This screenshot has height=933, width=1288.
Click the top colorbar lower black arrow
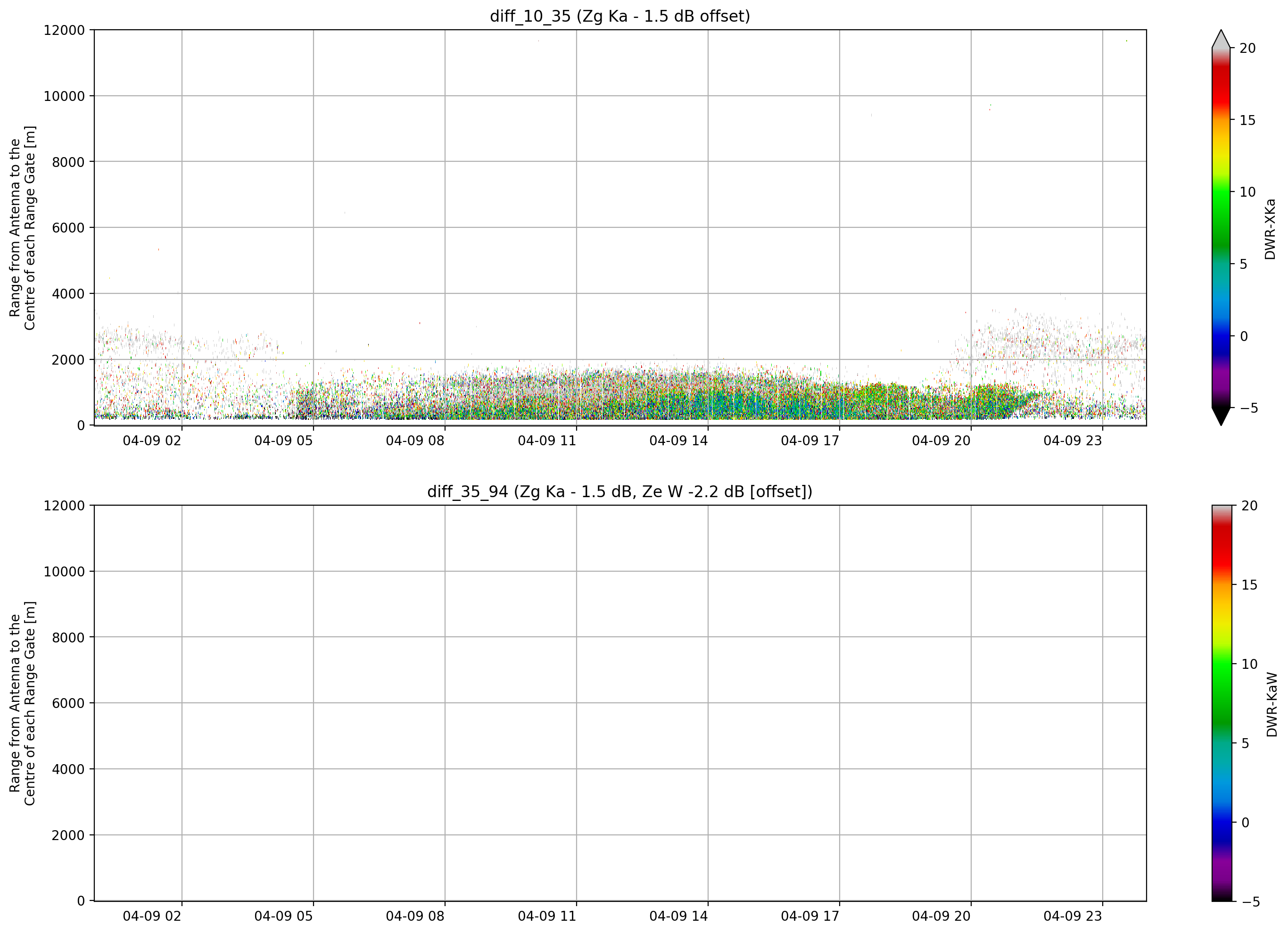(1221, 417)
